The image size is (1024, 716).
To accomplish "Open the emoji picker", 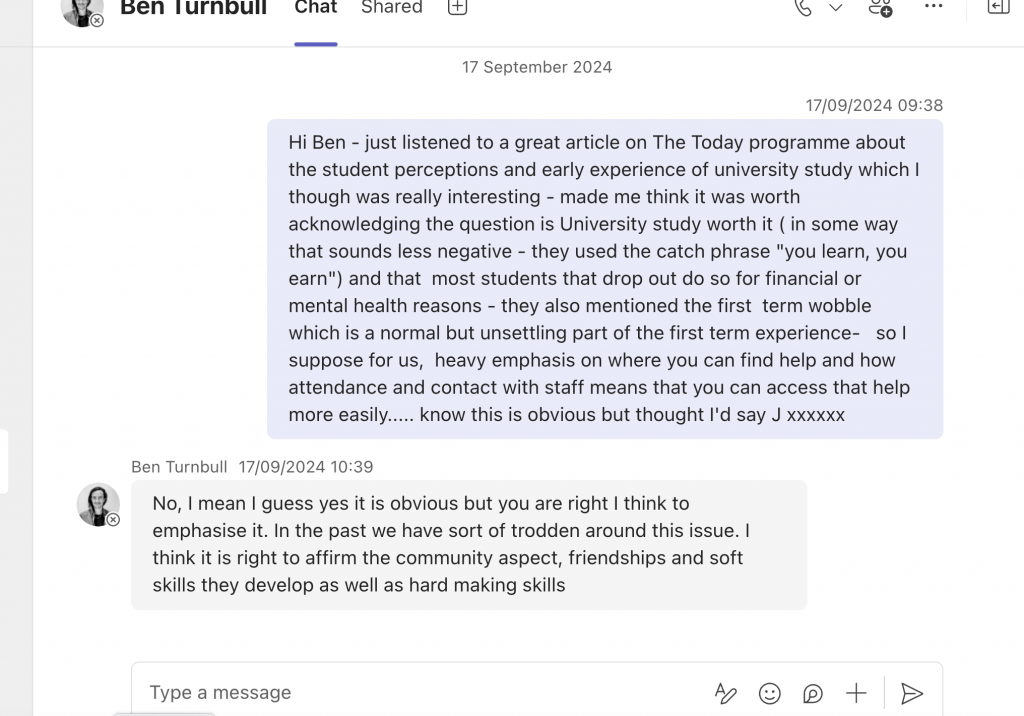I will pyautogui.click(x=769, y=693).
